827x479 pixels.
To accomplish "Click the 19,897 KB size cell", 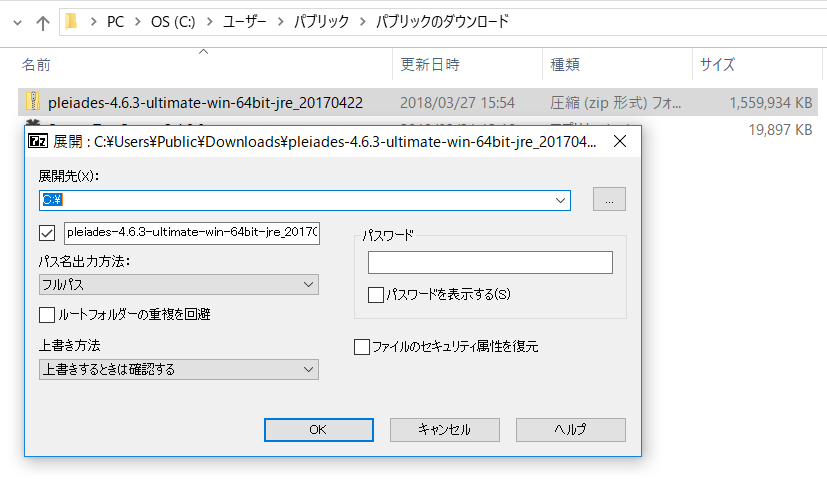I will point(780,130).
